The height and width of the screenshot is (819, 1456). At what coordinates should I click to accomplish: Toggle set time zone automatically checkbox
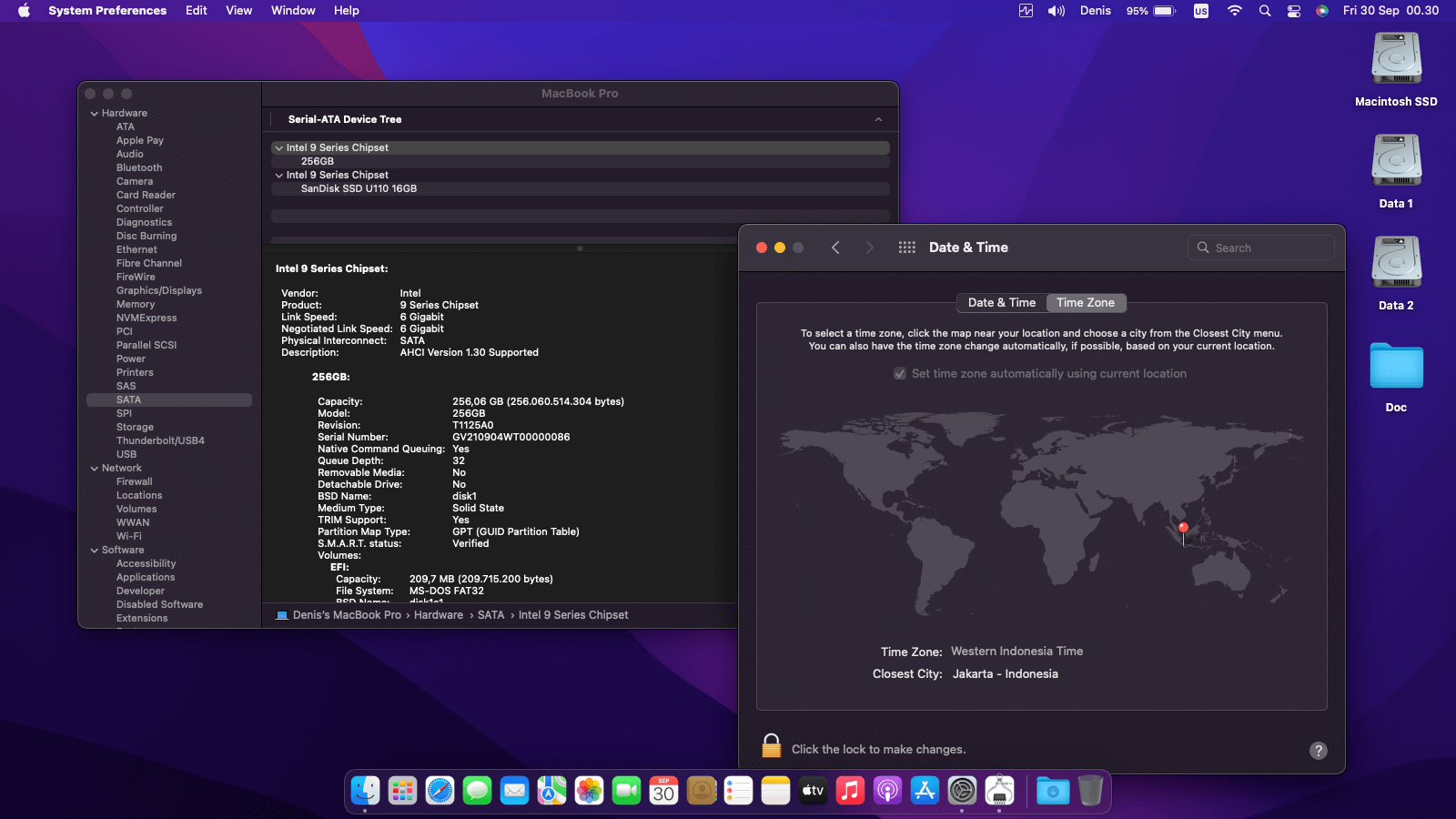900,374
